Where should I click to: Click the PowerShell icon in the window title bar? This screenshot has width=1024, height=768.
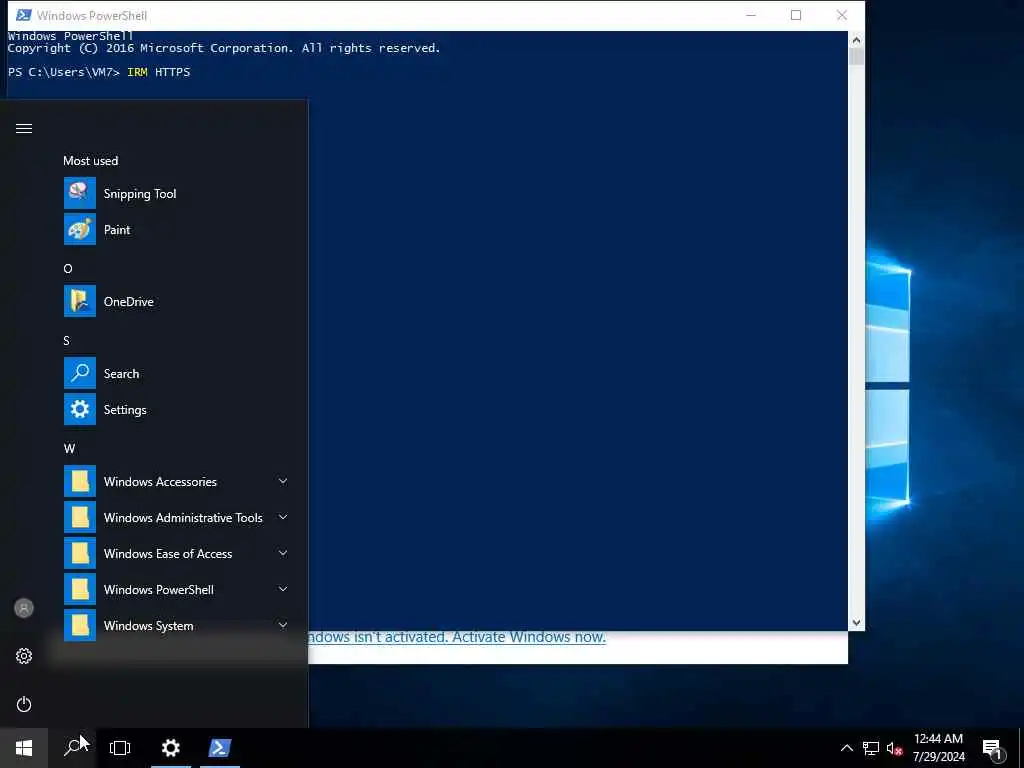point(24,15)
